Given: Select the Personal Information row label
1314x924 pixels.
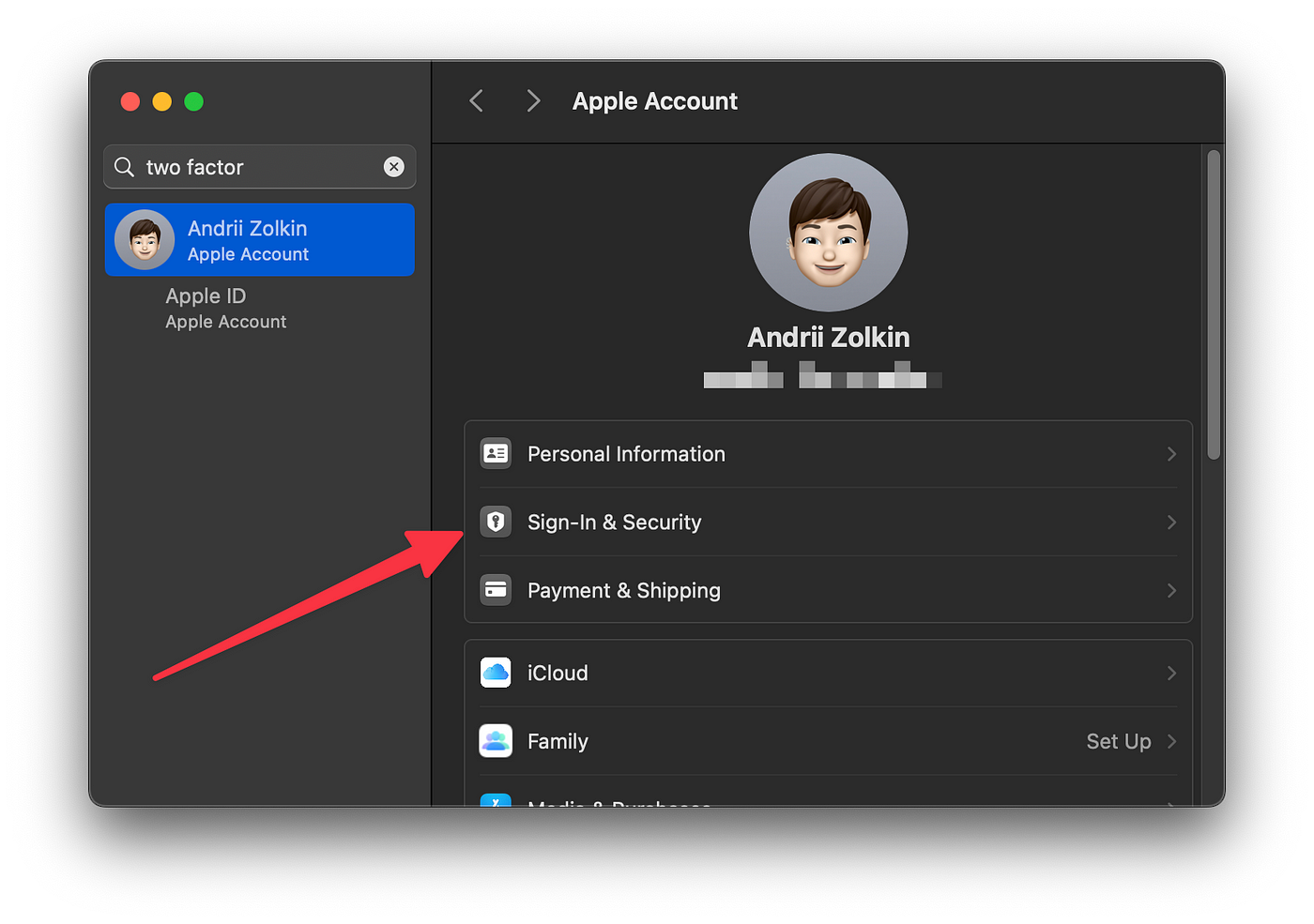Looking at the screenshot, I should click(x=626, y=454).
